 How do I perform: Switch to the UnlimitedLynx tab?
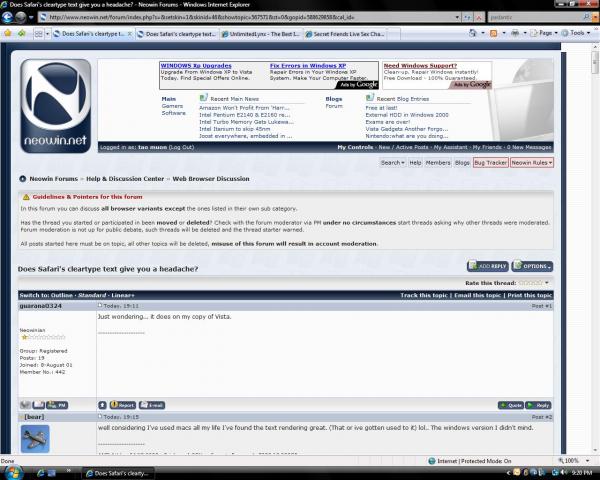[x=261, y=34]
